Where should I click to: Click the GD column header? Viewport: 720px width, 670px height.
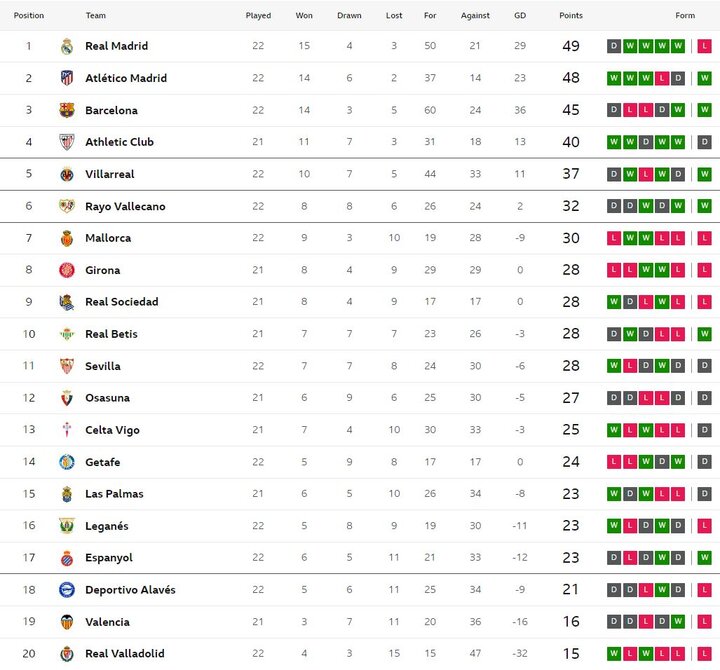[520, 16]
